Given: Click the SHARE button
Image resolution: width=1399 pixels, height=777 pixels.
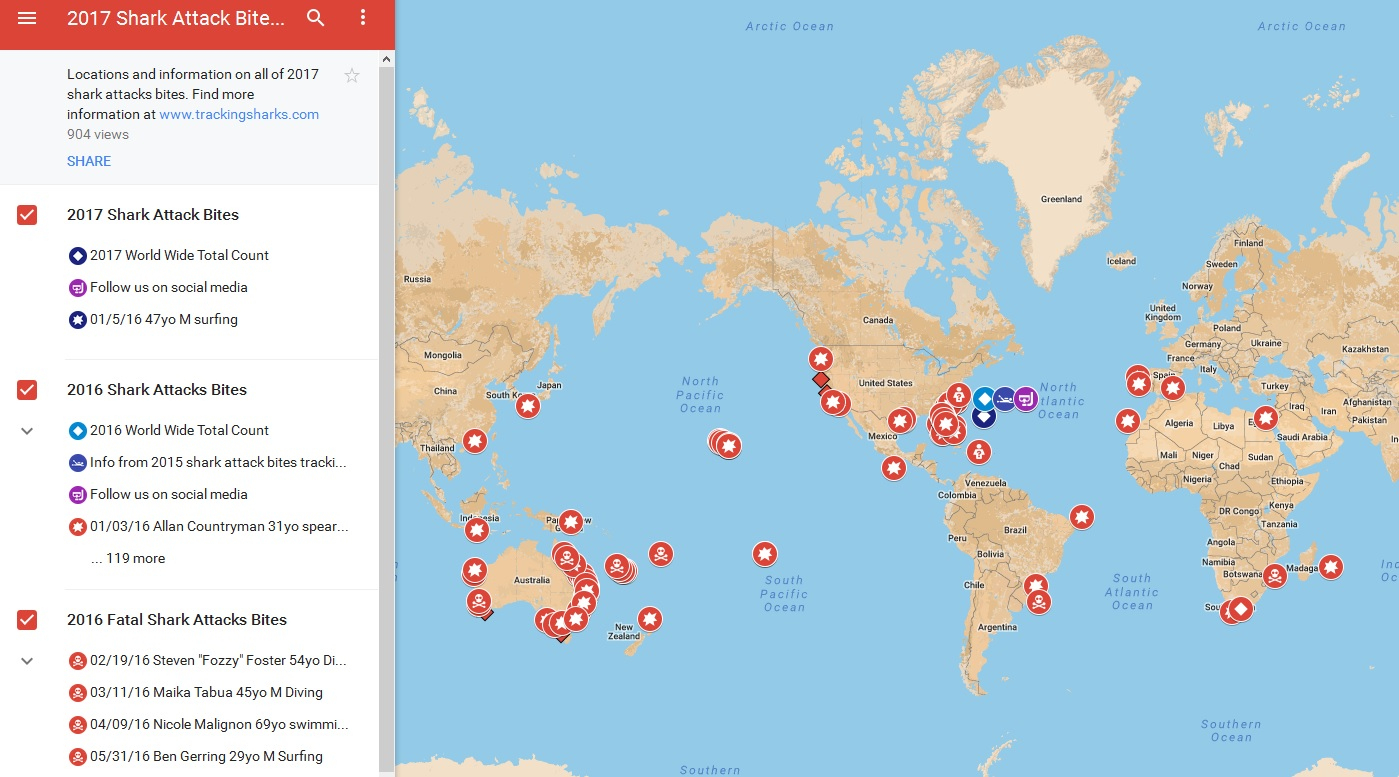Looking at the screenshot, I should [x=89, y=161].
